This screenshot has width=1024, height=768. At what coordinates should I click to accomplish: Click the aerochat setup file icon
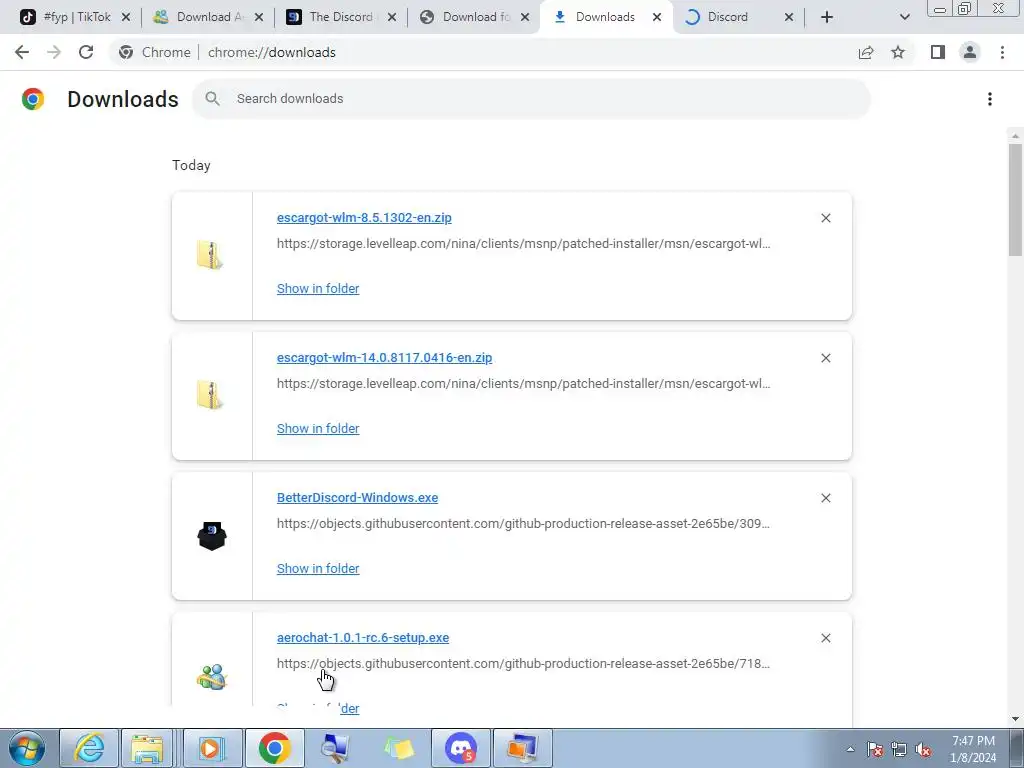click(x=212, y=677)
